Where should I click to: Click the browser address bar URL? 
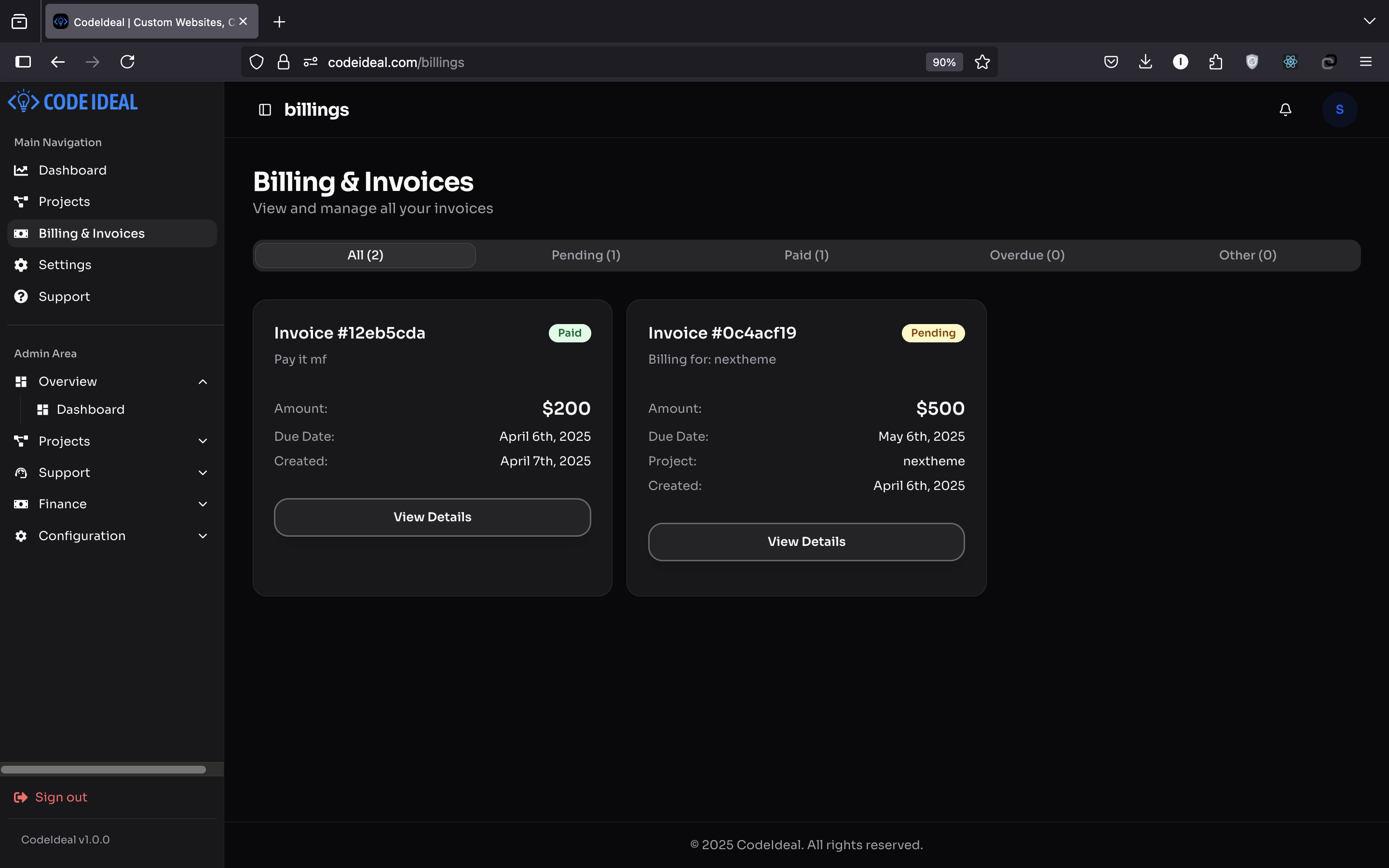click(396, 62)
